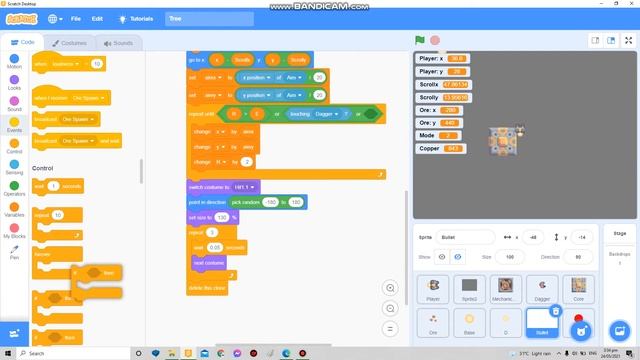Reset workspace zoom to default
Viewport: 640px width, 360px height.
coord(390,329)
